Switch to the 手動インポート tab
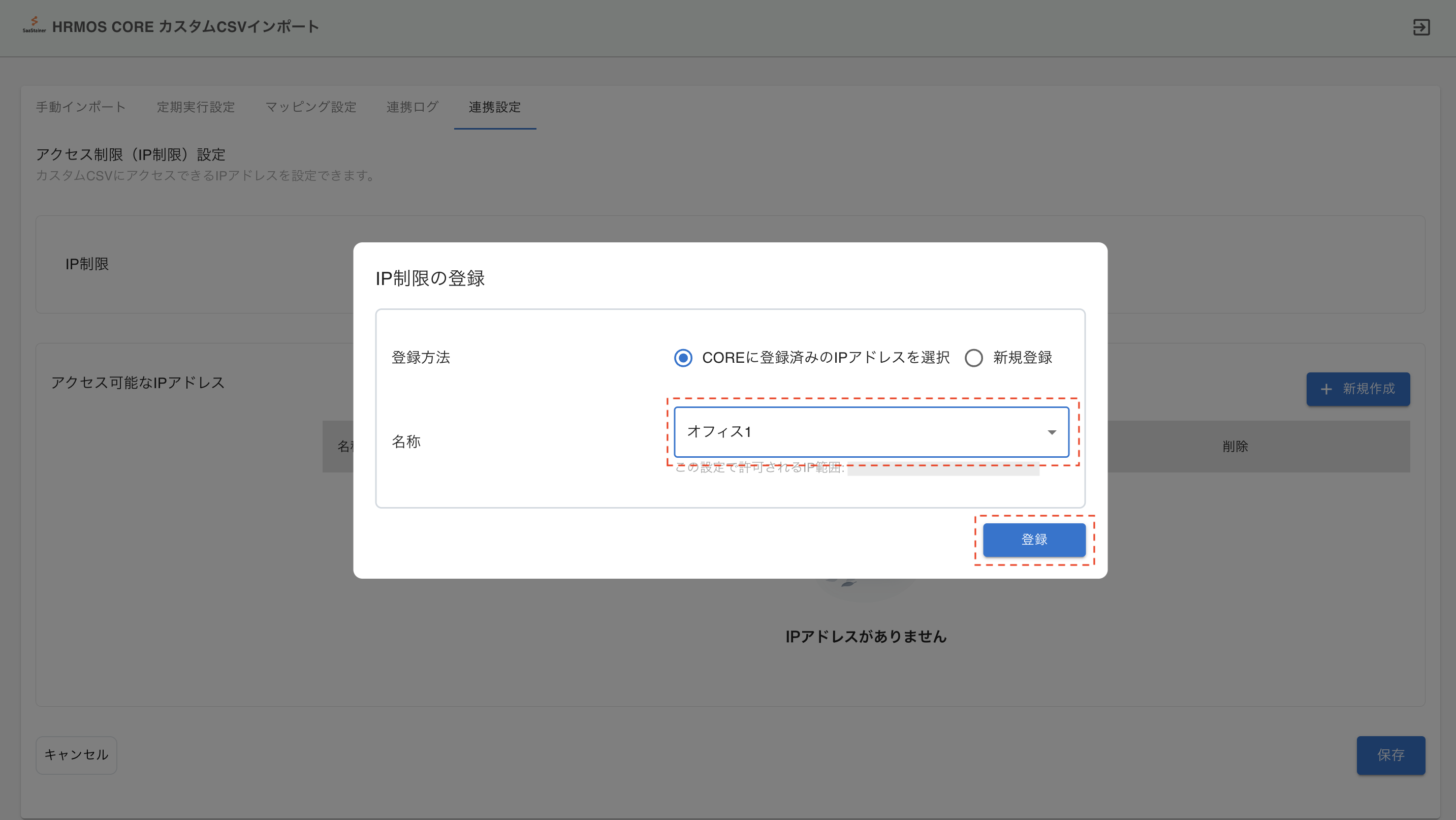 coord(81,107)
